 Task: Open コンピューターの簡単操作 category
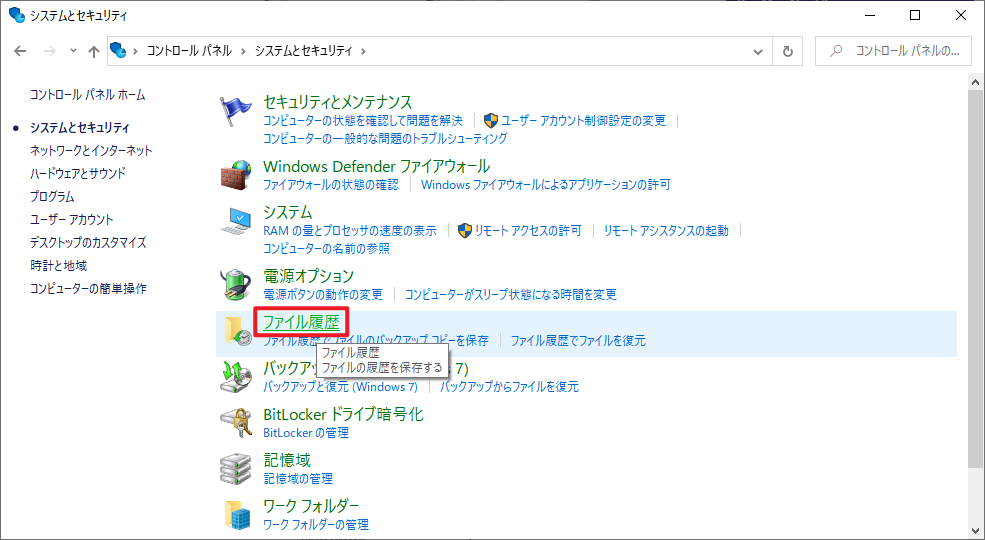click(x=88, y=289)
